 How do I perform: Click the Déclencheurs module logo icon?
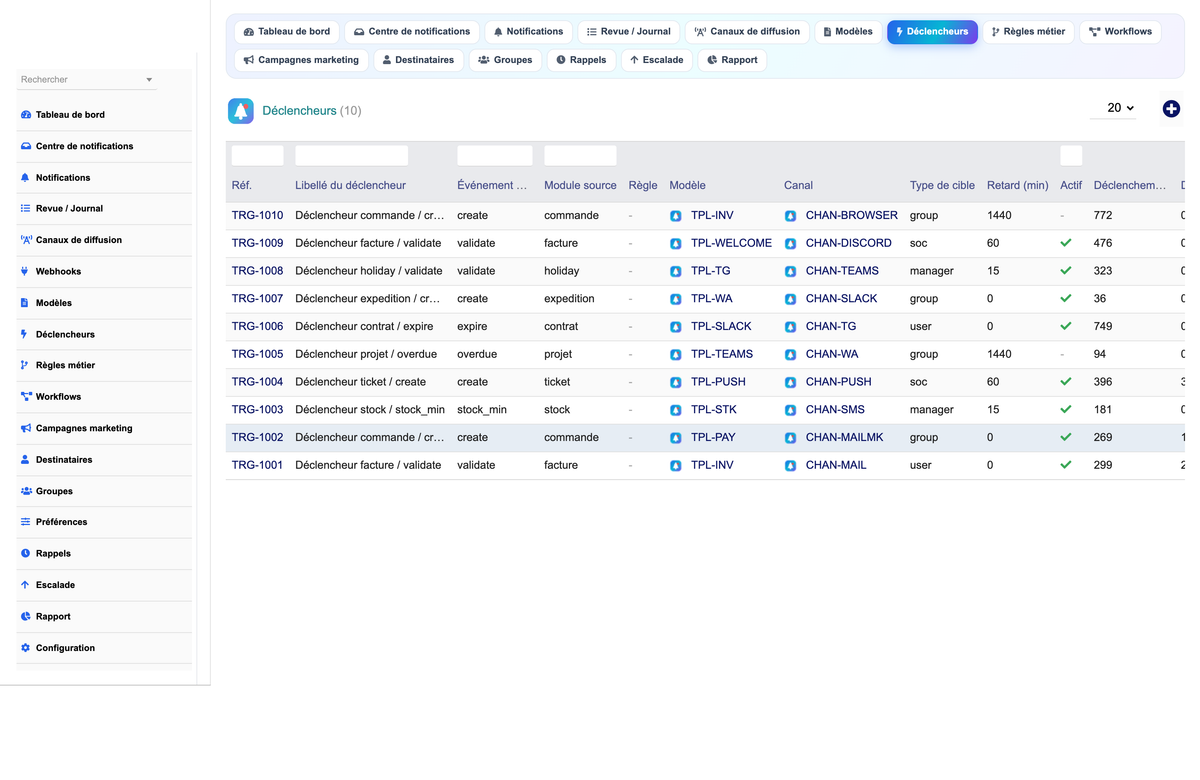(x=241, y=111)
